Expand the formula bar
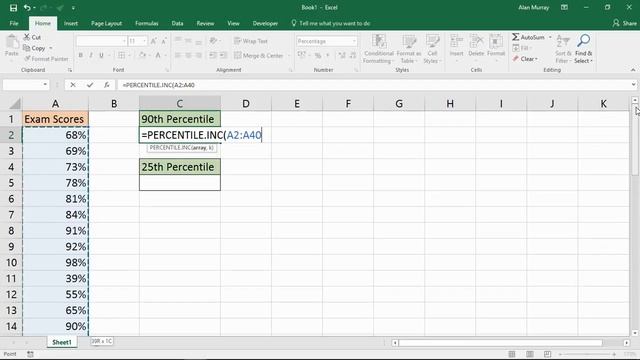 click(633, 85)
